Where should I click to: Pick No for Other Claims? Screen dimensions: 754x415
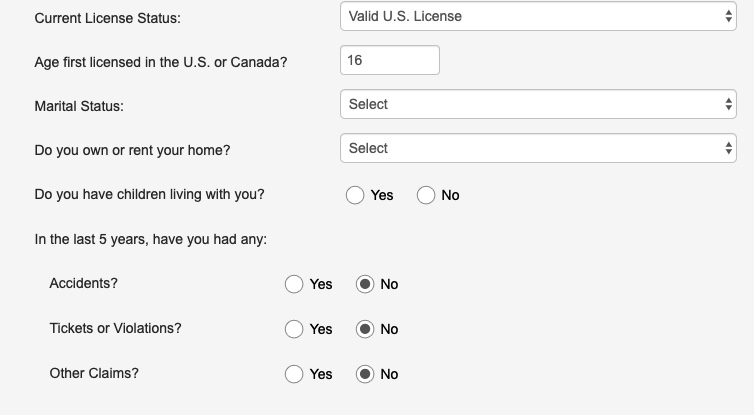(365, 374)
